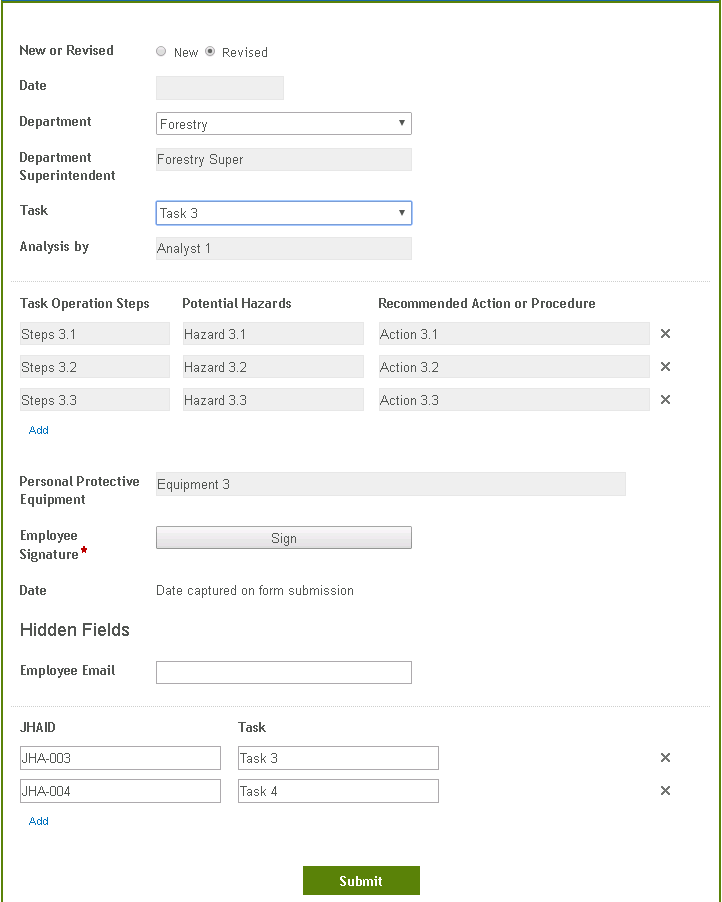This screenshot has height=902, width=722.
Task: Remove the Action 3.3 row
Action: click(665, 399)
